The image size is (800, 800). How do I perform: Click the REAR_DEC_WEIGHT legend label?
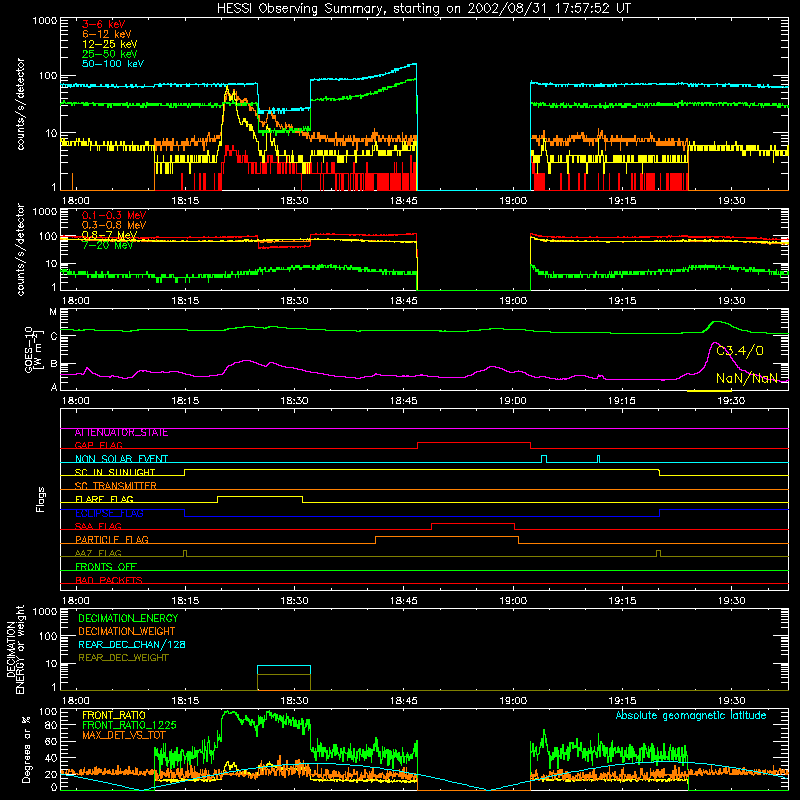[123, 658]
